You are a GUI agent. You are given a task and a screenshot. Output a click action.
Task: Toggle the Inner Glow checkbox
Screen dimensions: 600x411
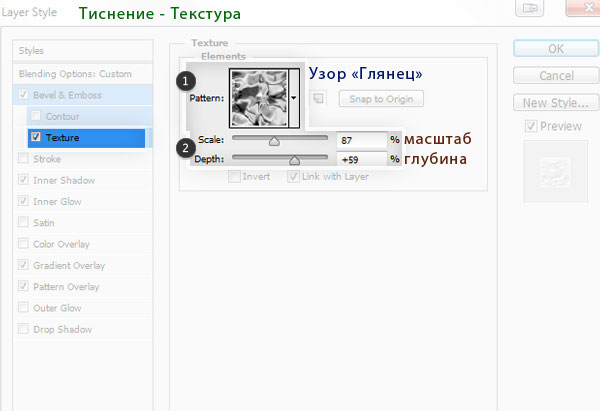(23, 201)
